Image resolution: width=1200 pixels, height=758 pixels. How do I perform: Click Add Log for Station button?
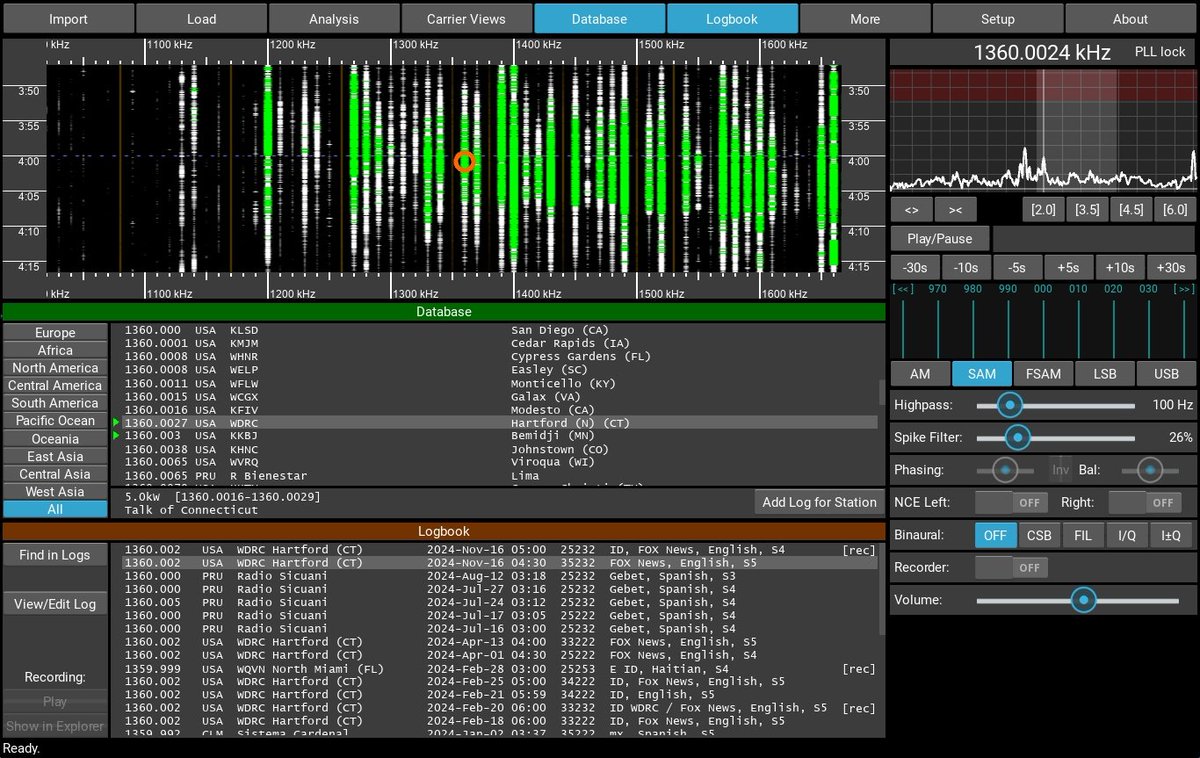click(819, 502)
